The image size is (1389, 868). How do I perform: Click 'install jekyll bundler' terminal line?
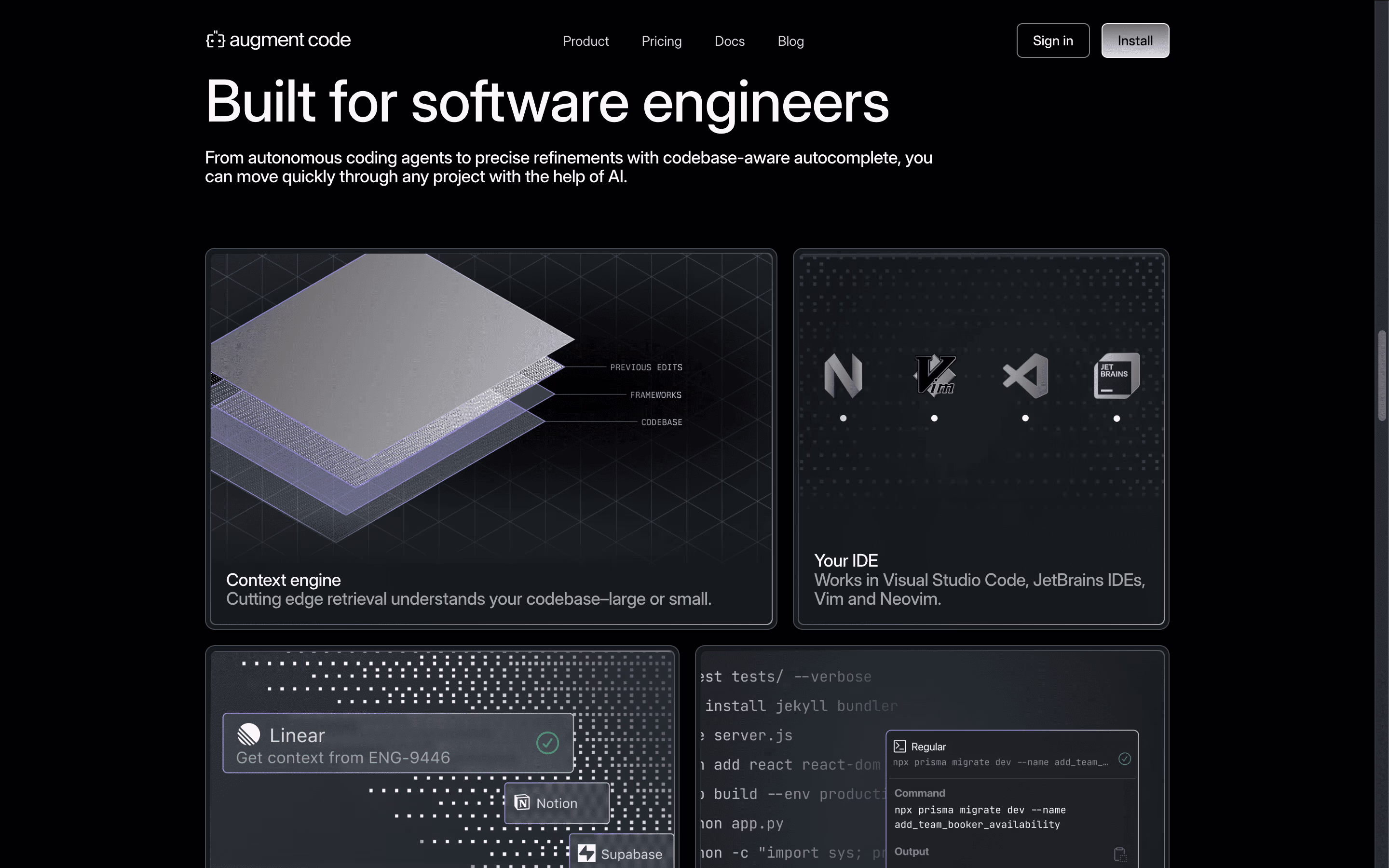tap(801, 705)
